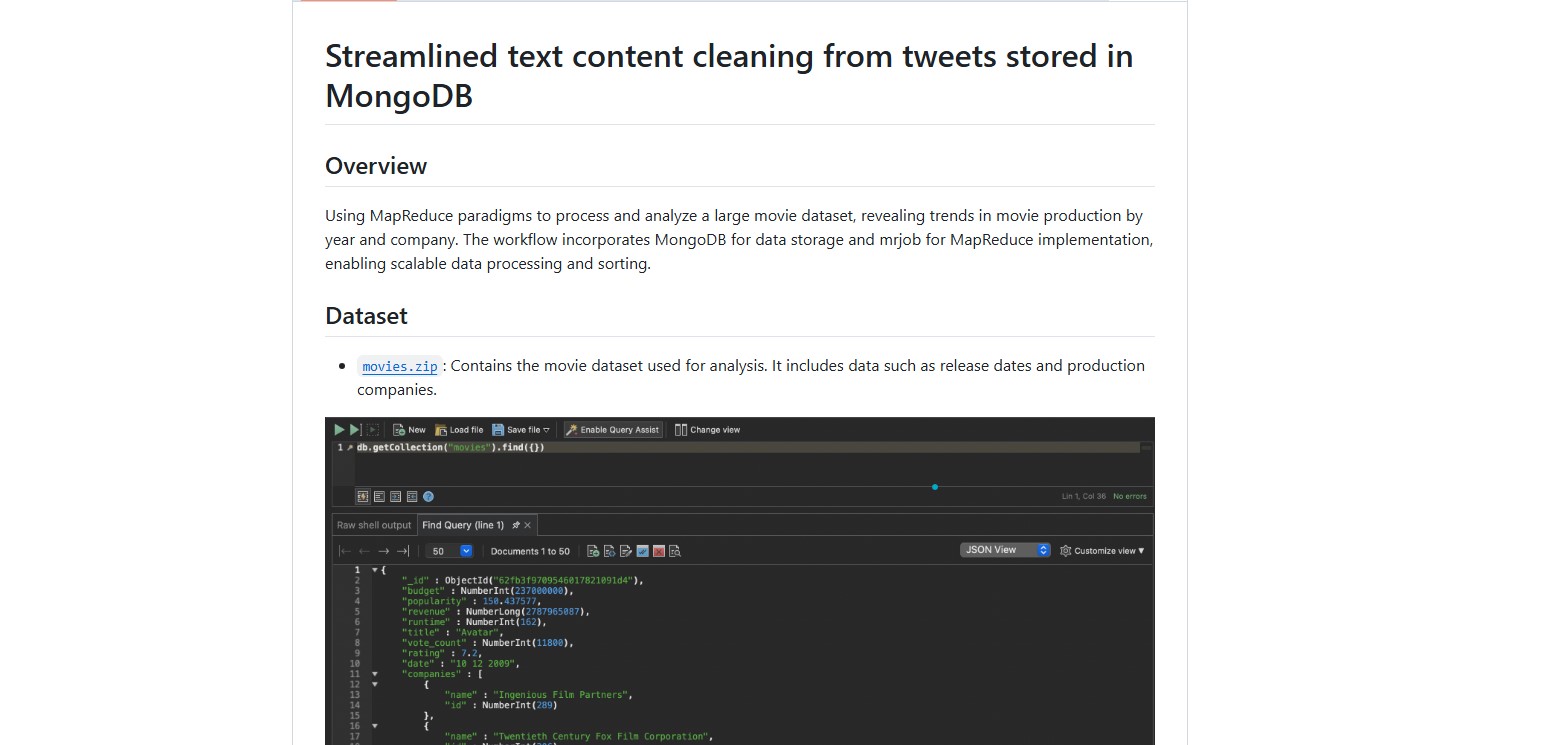Viewport: 1551px width, 745px height.
Task: Click the "rating" : 7.2 line
Action: [442, 653]
